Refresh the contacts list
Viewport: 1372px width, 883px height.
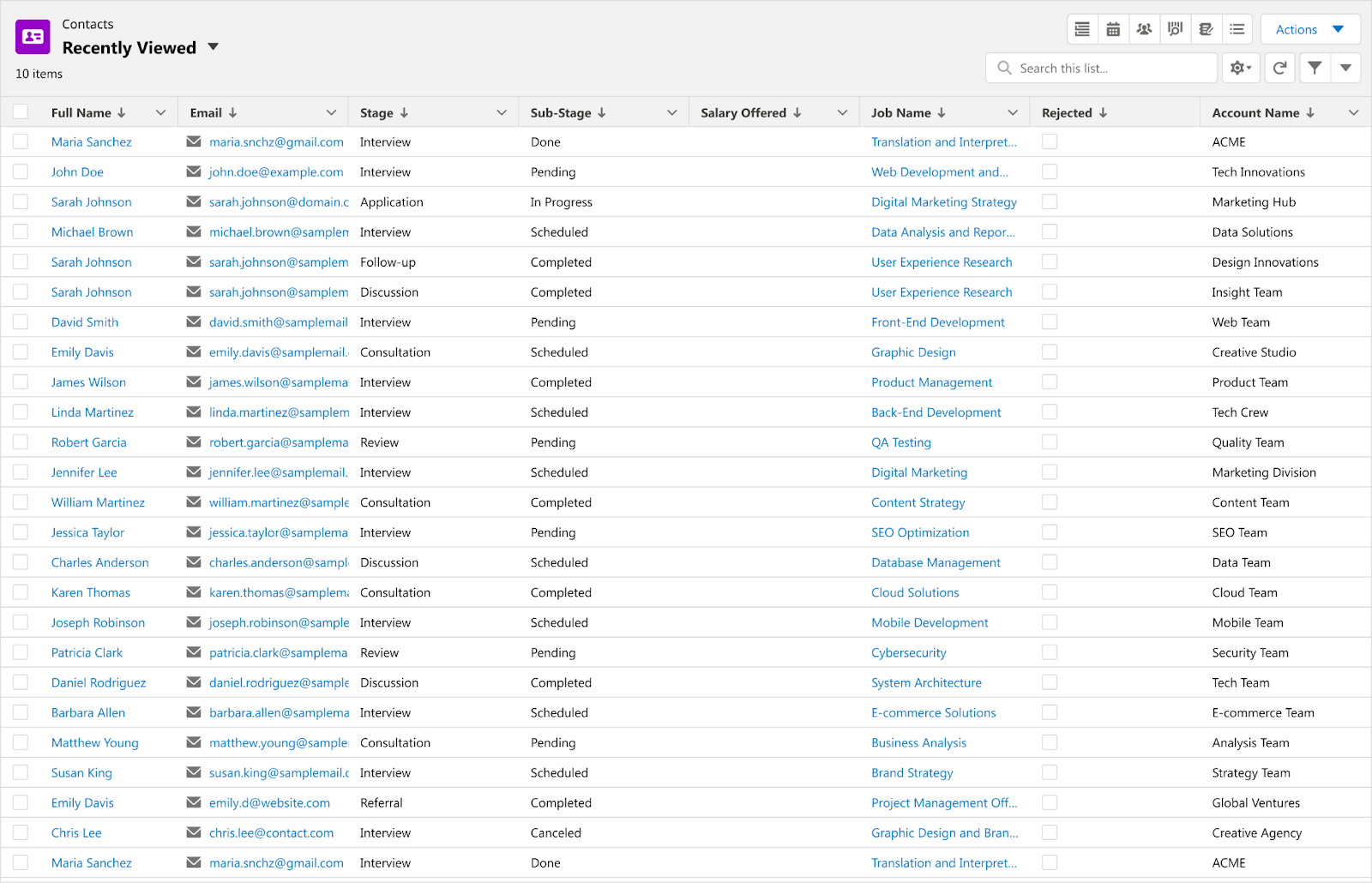point(1279,68)
